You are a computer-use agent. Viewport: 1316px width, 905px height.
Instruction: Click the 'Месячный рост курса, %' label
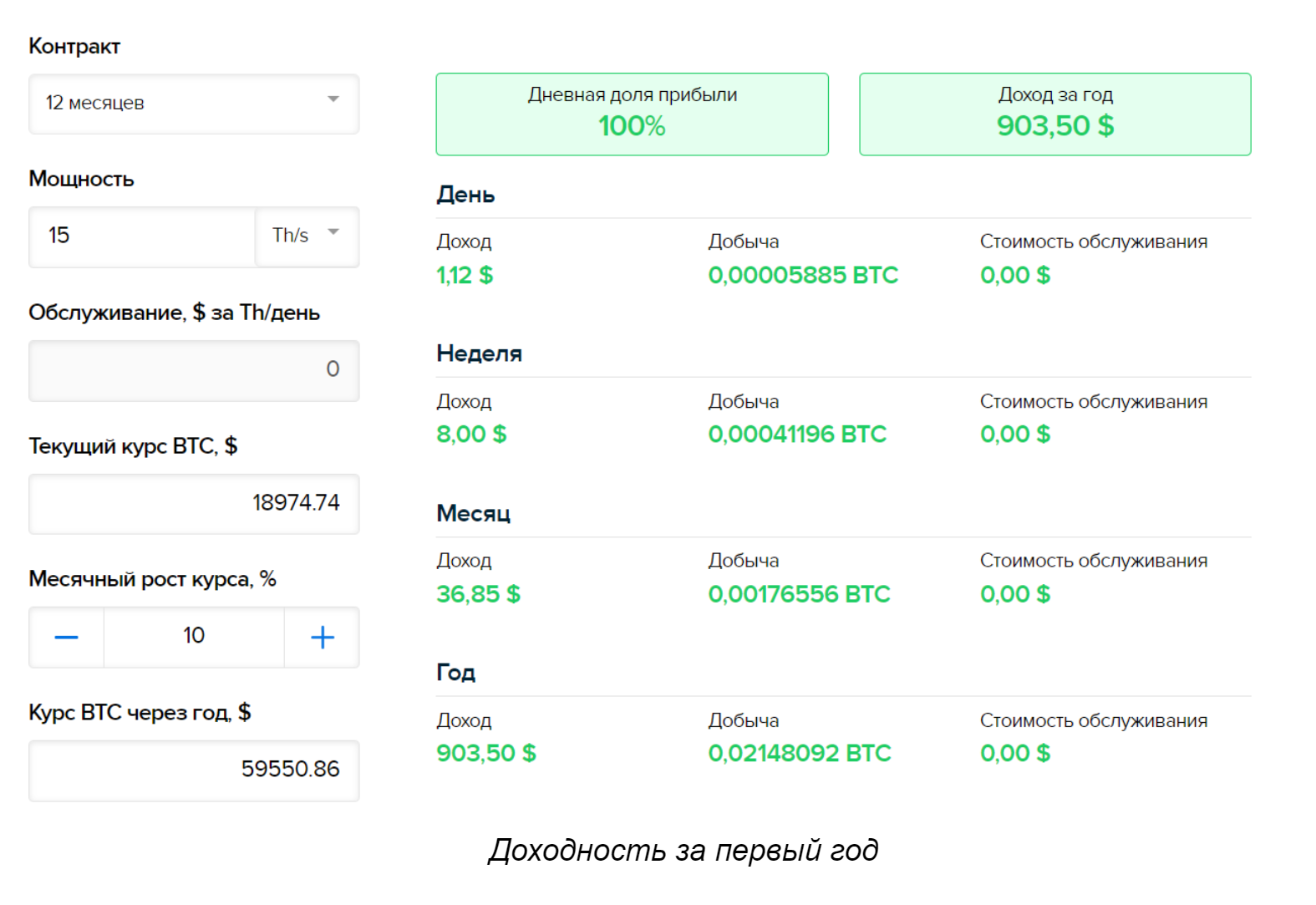(152, 579)
